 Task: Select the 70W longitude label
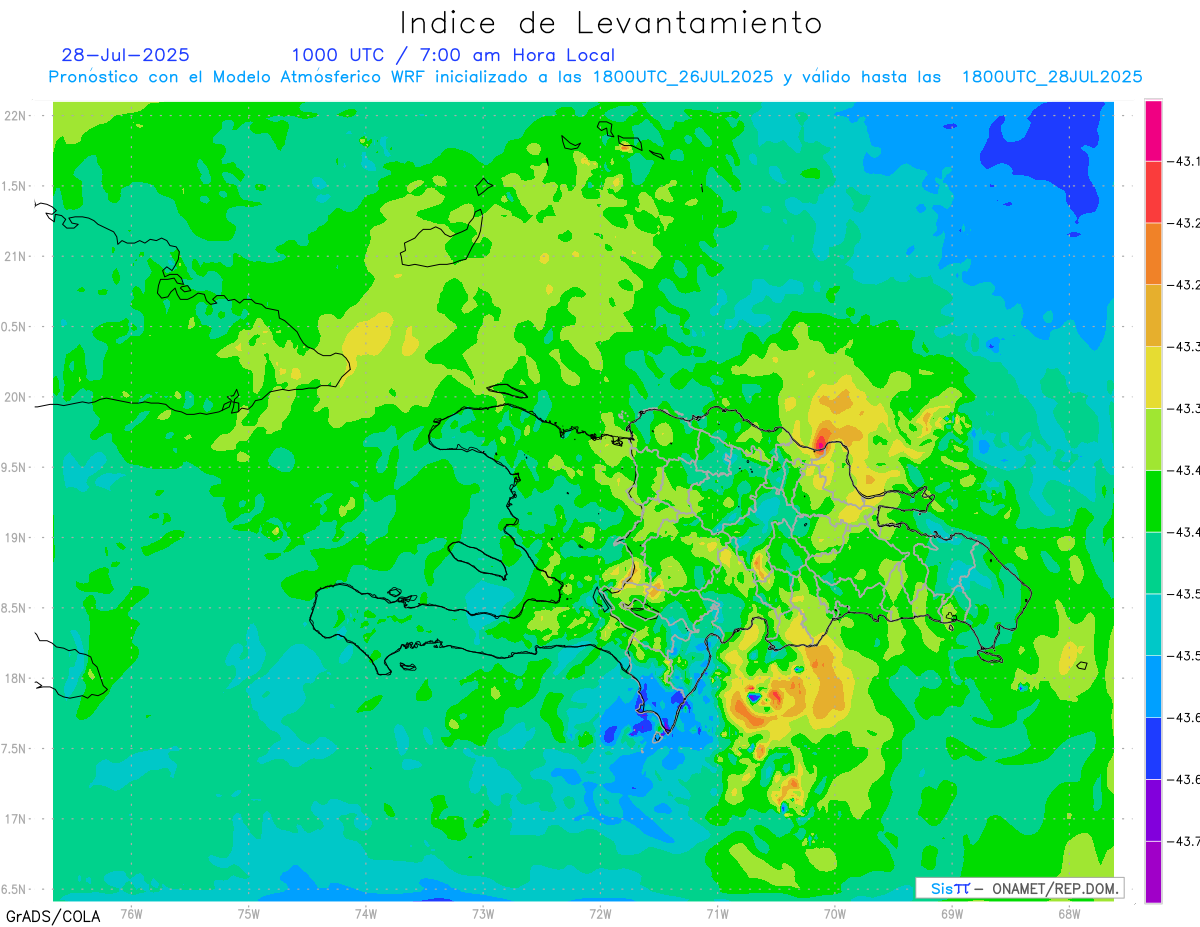click(x=835, y=912)
